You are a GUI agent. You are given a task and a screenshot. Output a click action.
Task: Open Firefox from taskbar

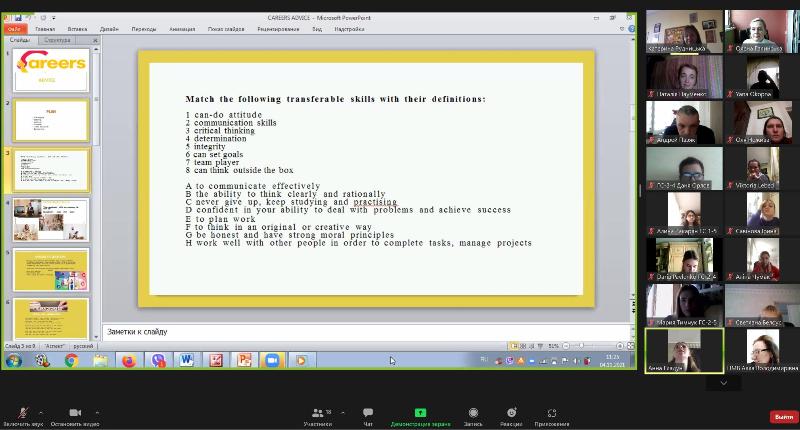click(x=129, y=361)
